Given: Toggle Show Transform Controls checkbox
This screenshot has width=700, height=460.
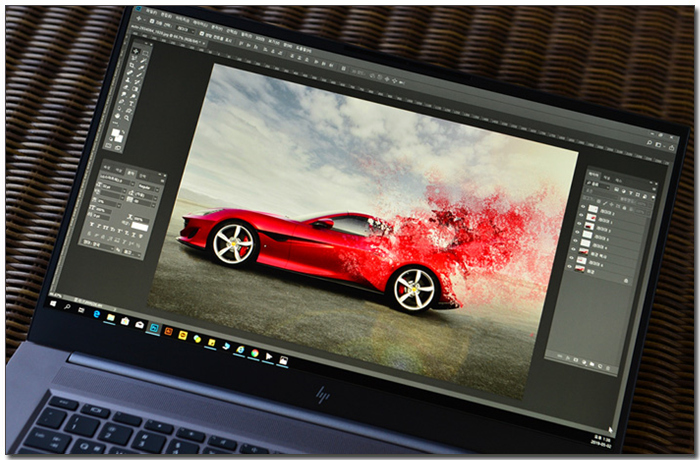Looking at the screenshot, I should click(201, 33).
